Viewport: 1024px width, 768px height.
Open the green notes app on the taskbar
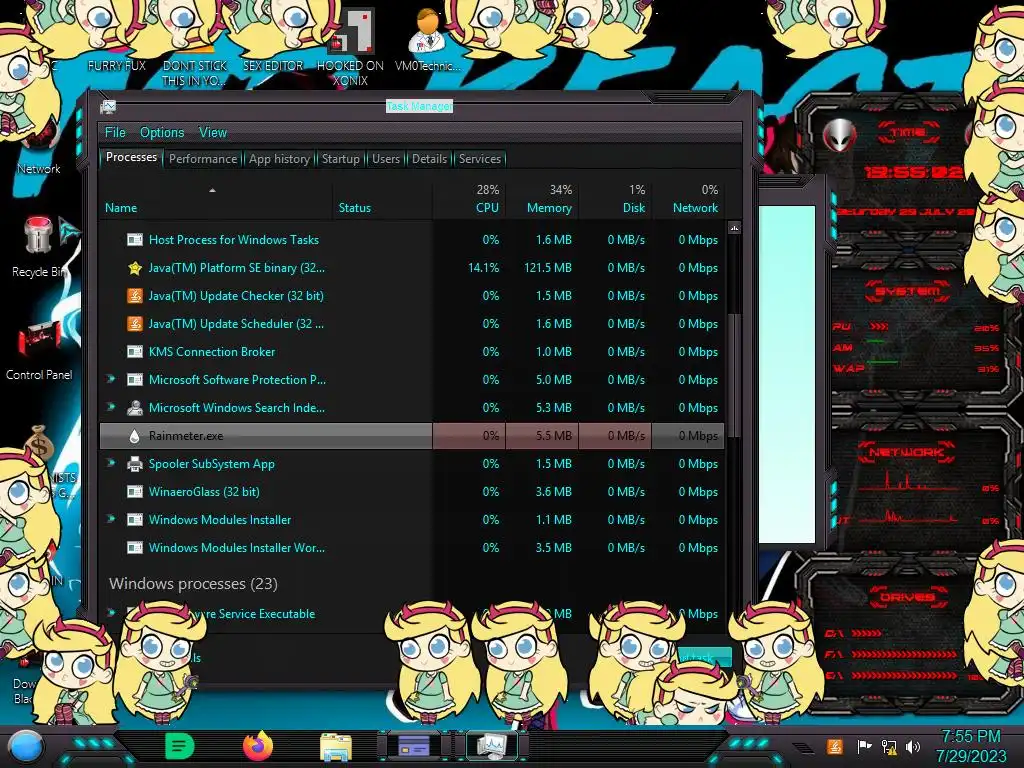tap(179, 746)
